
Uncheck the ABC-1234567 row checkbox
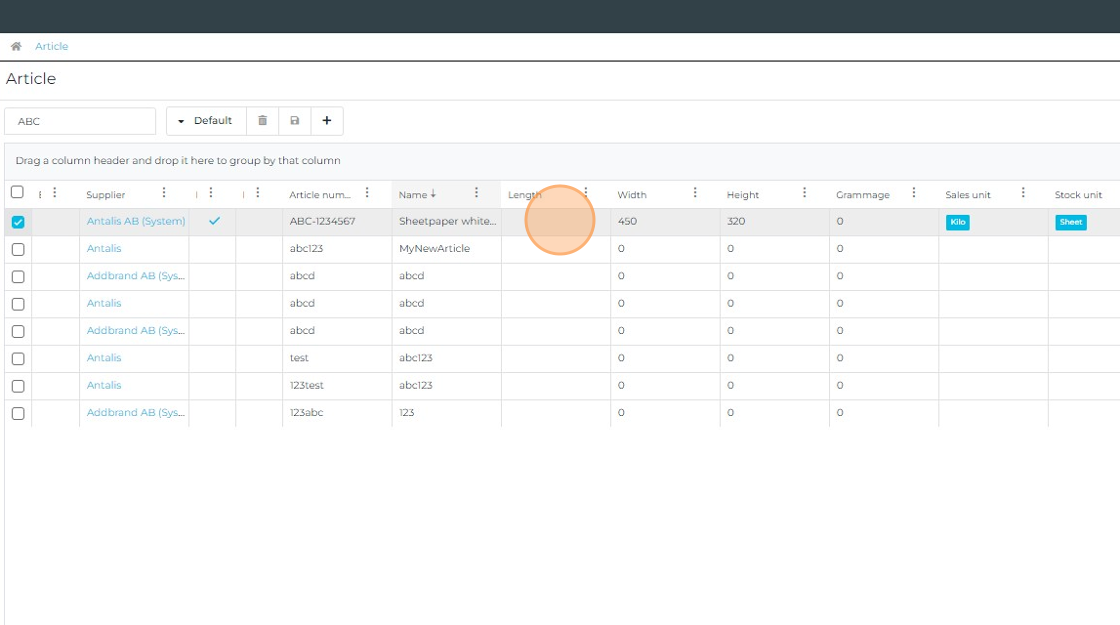click(18, 222)
